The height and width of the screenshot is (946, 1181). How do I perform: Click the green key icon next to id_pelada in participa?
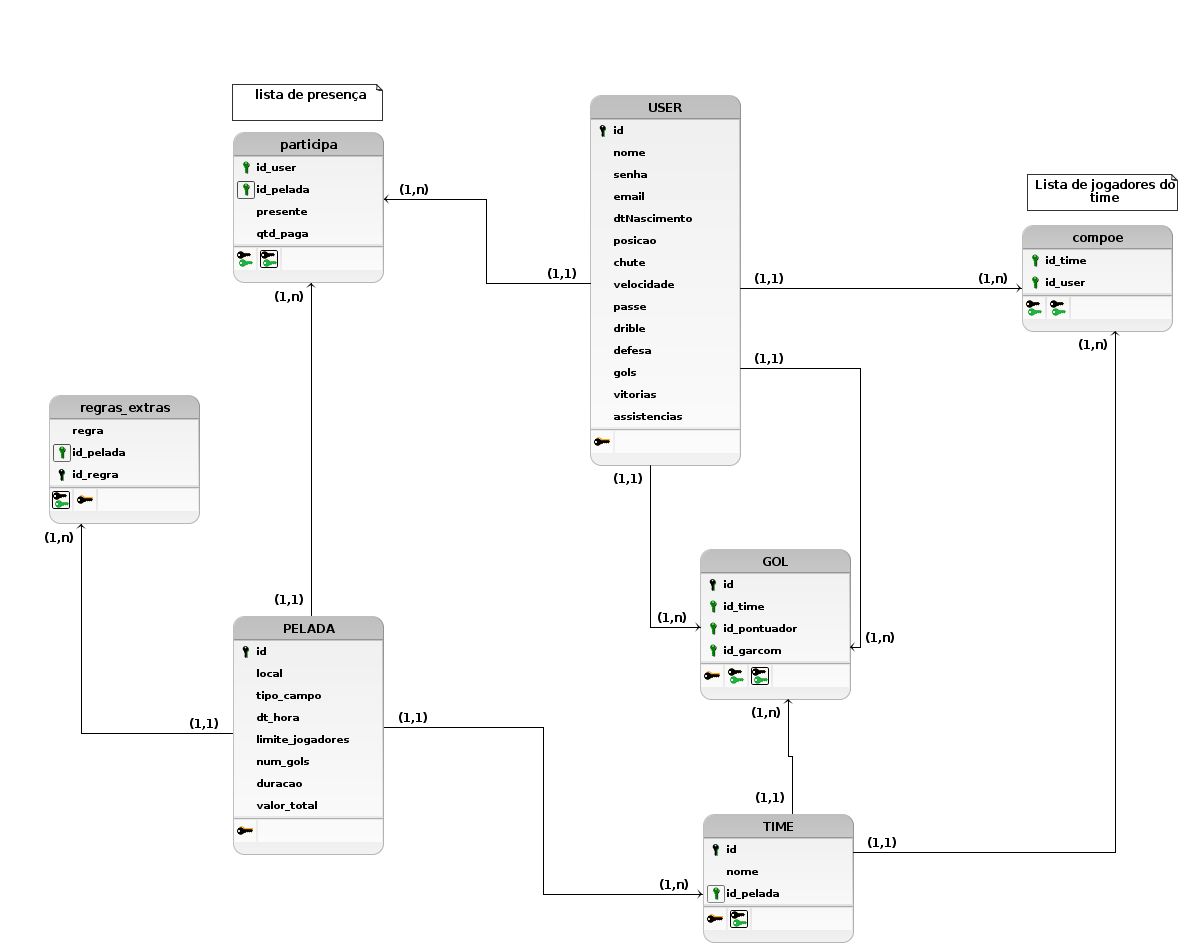(x=246, y=189)
